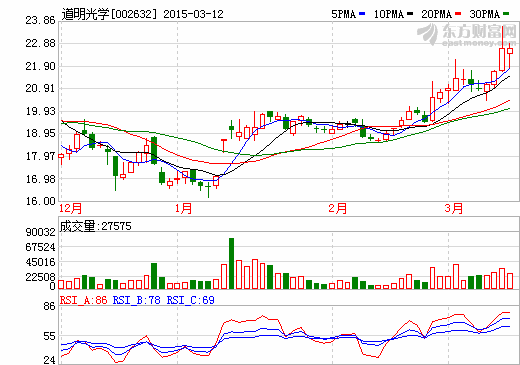The height and width of the screenshot is (365, 520).
Task: Click the 2月 month label on time axis
Action: pos(337,209)
